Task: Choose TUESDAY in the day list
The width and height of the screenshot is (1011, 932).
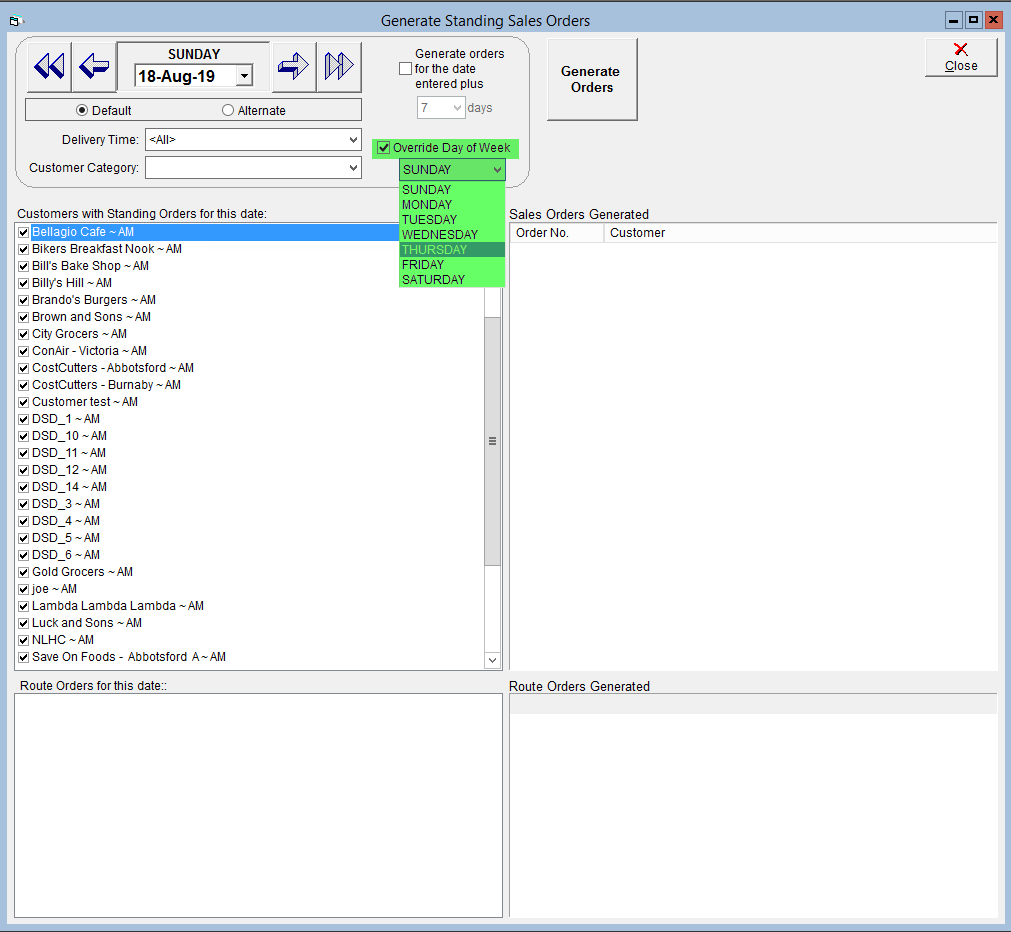Action: (451, 220)
